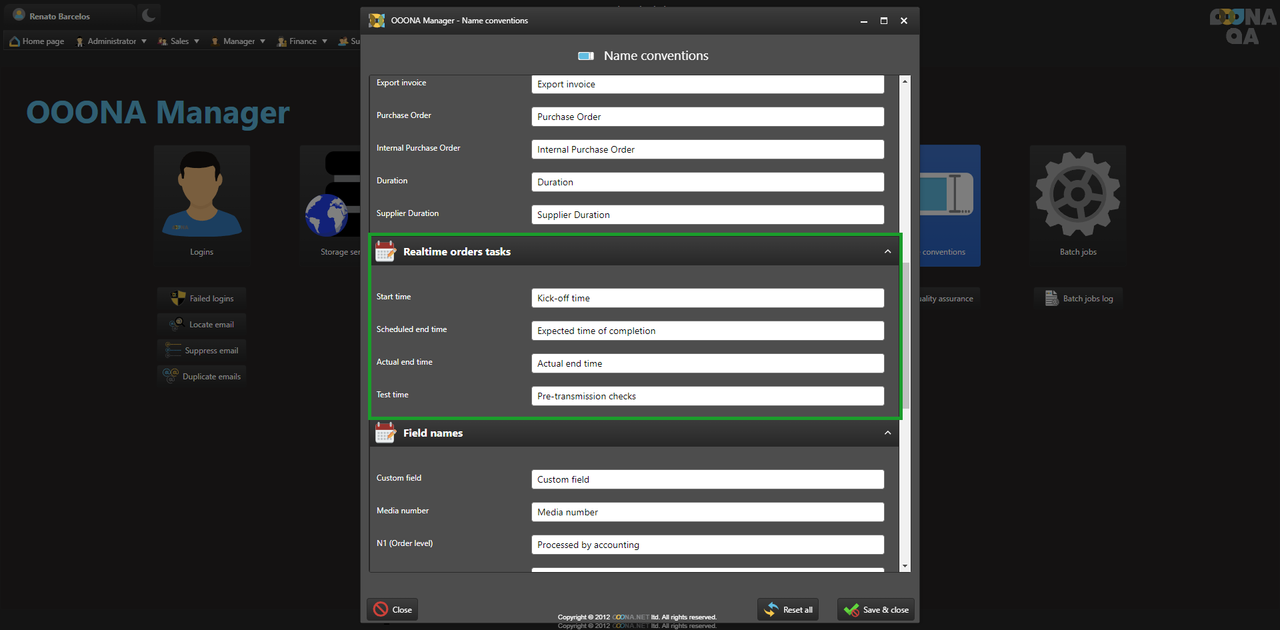The width and height of the screenshot is (1280, 630).
Task: Expand the Manager dropdown menu
Action: click(x=238, y=42)
